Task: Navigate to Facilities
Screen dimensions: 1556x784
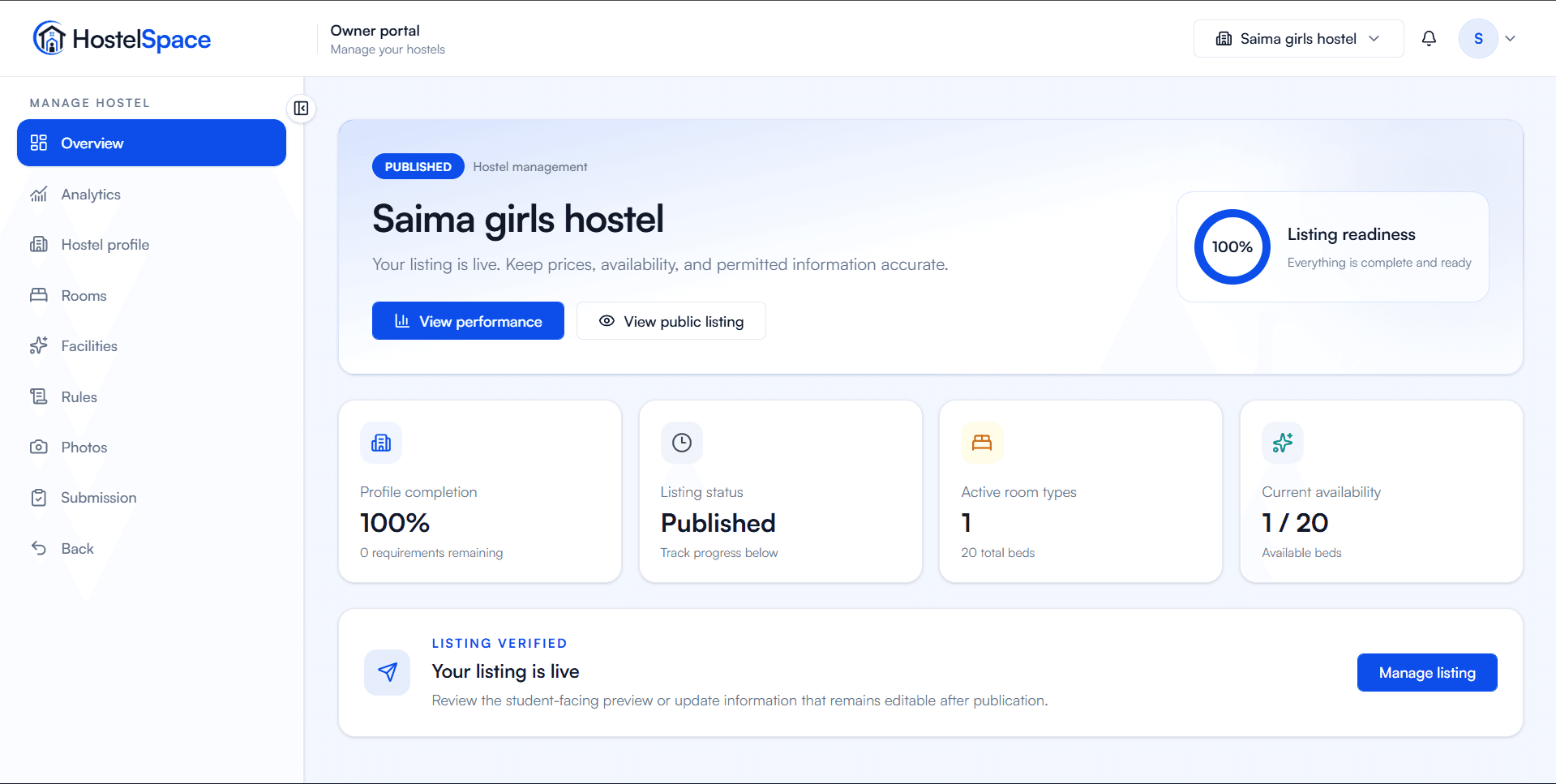Action: 152,346
